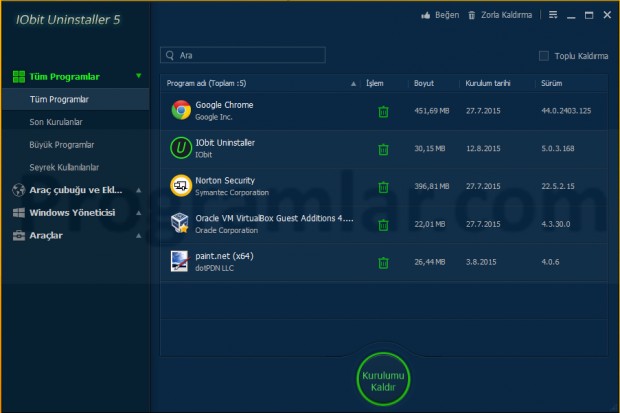Screen dimensions: 620x413
Task: Sort by Boyut column header
Action: click(x=423, y=83)
